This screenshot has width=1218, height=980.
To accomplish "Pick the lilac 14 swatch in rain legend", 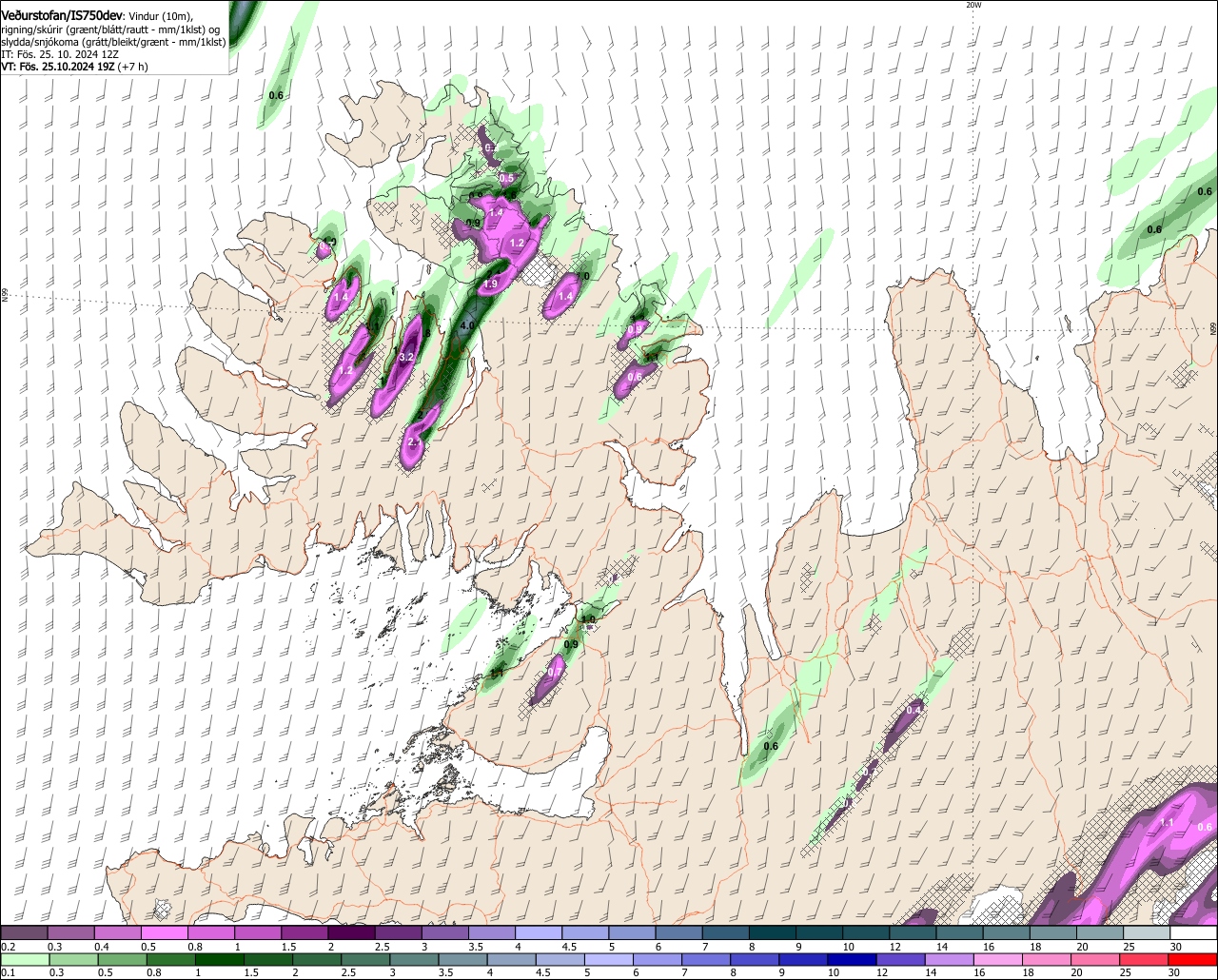I will coord(950,959).
